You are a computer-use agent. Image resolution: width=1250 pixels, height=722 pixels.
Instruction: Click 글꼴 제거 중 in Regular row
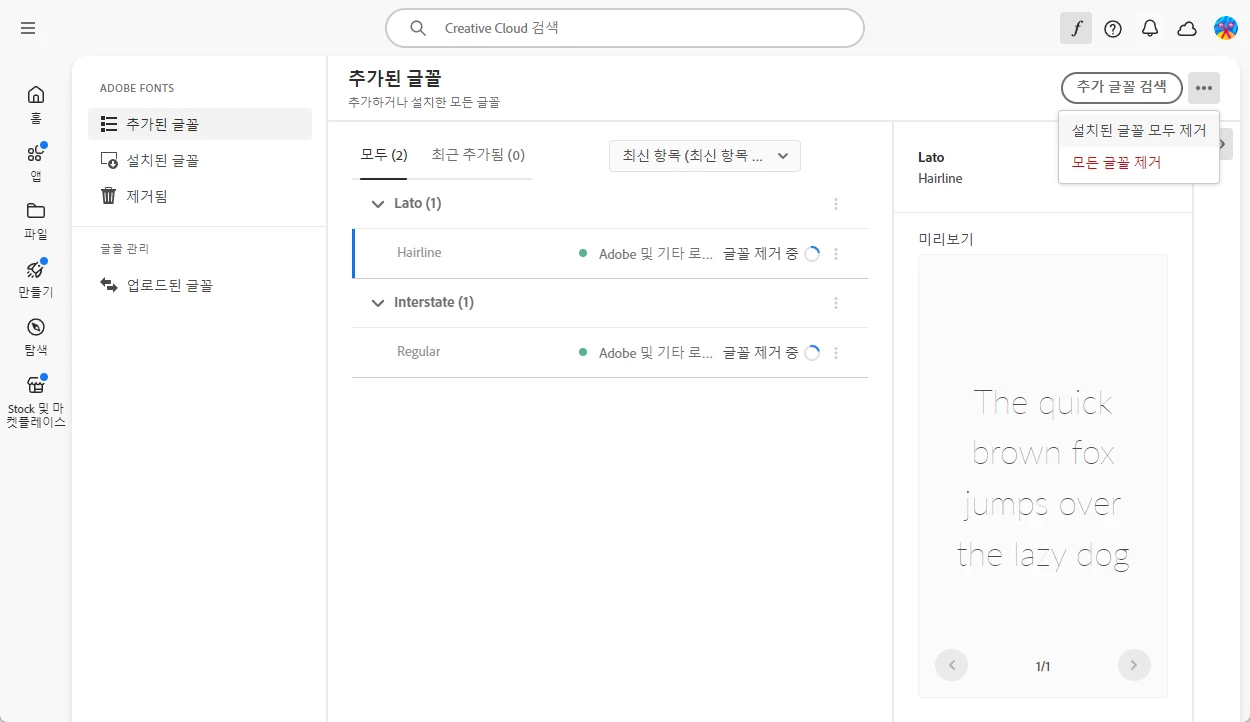(x=760, y=353)
